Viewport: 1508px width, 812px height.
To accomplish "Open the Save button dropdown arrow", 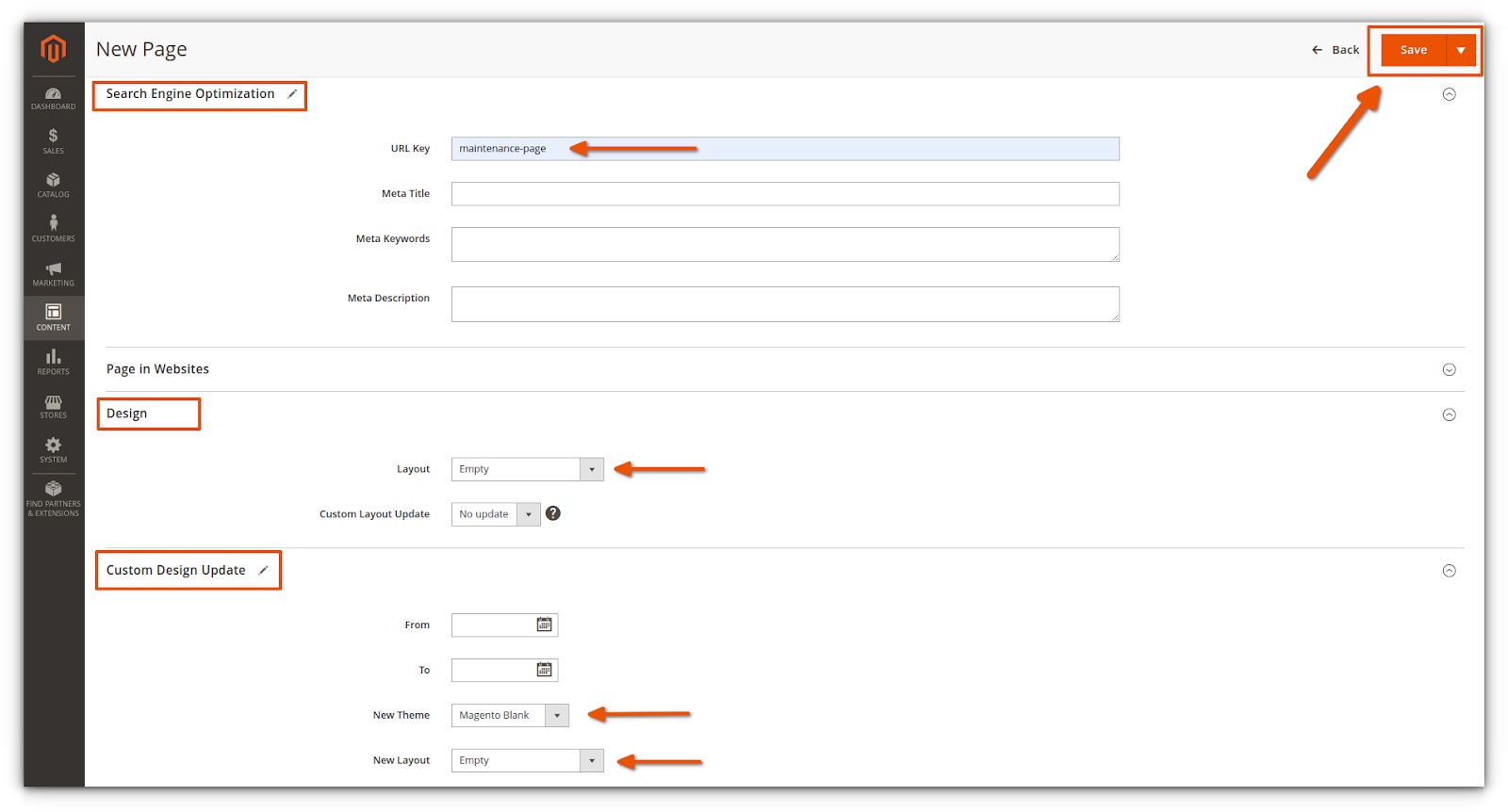I will (1461, 50).
